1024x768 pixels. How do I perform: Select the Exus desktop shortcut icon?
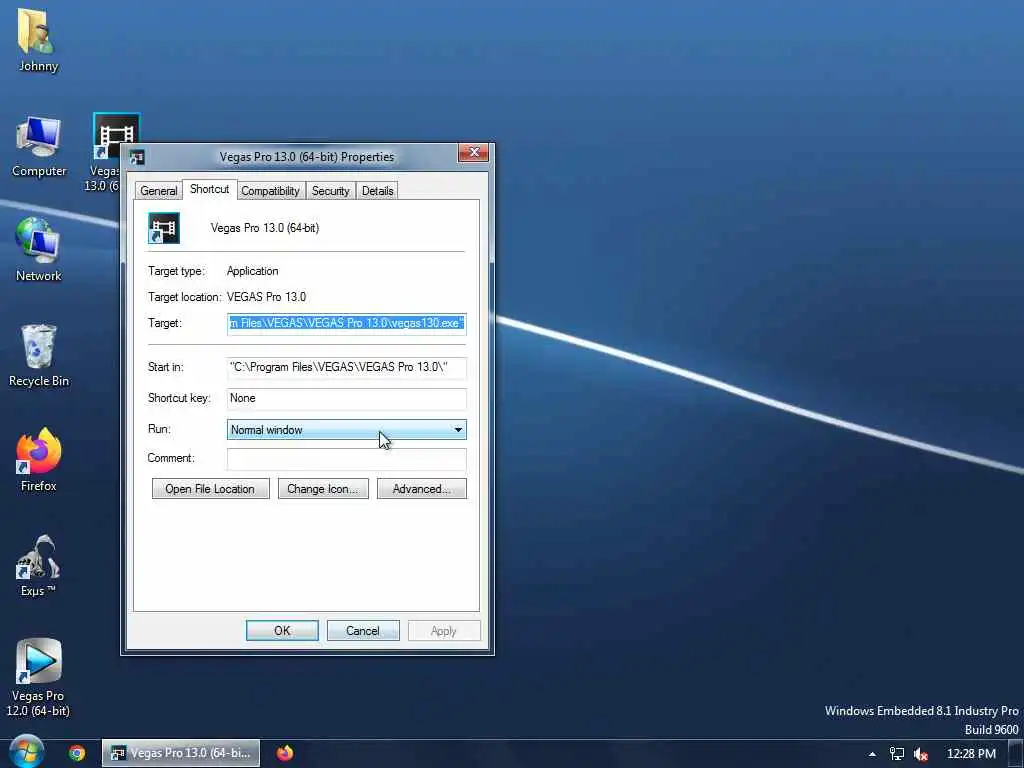click(x=38, y=566)
